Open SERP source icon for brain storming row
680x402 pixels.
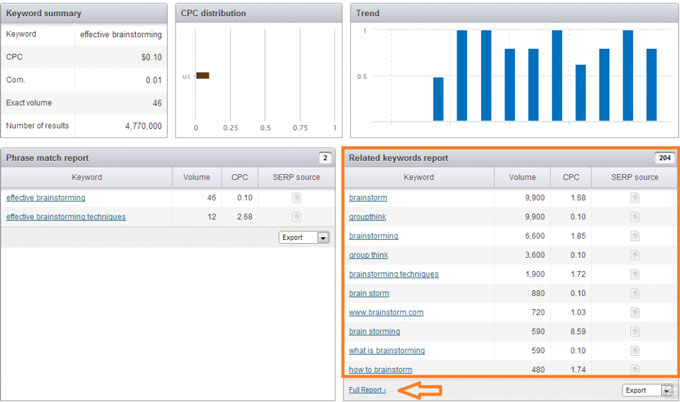(634, 332)
